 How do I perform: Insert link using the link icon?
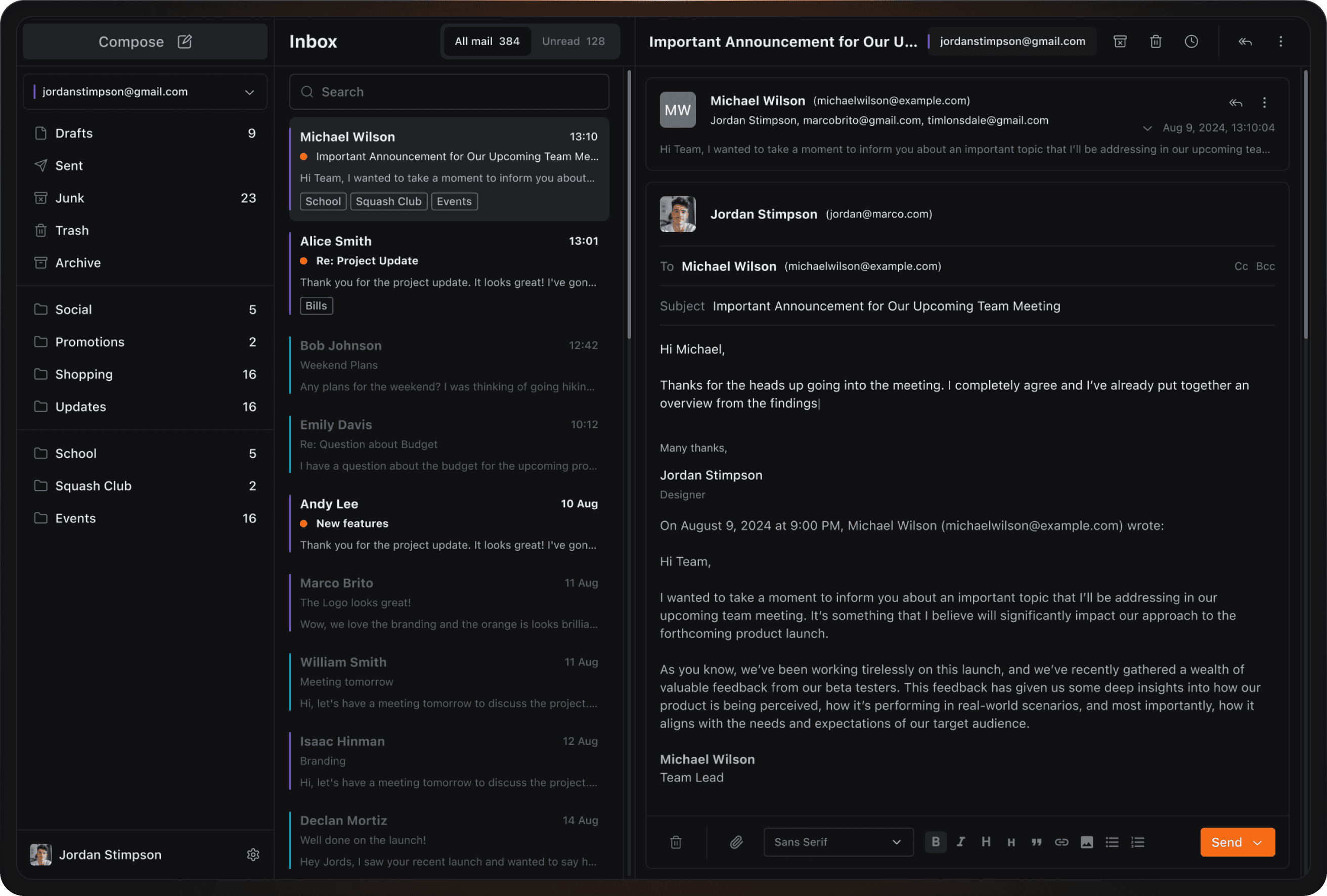(1061, 842)
